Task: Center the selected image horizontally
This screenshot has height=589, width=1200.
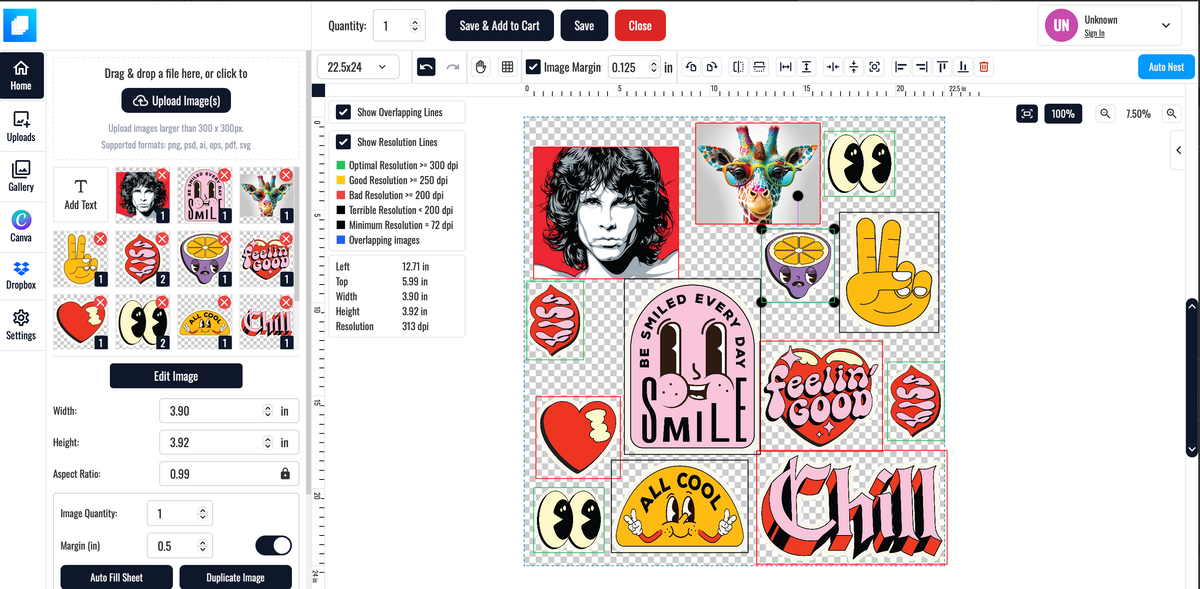Action: coord(834,67)
